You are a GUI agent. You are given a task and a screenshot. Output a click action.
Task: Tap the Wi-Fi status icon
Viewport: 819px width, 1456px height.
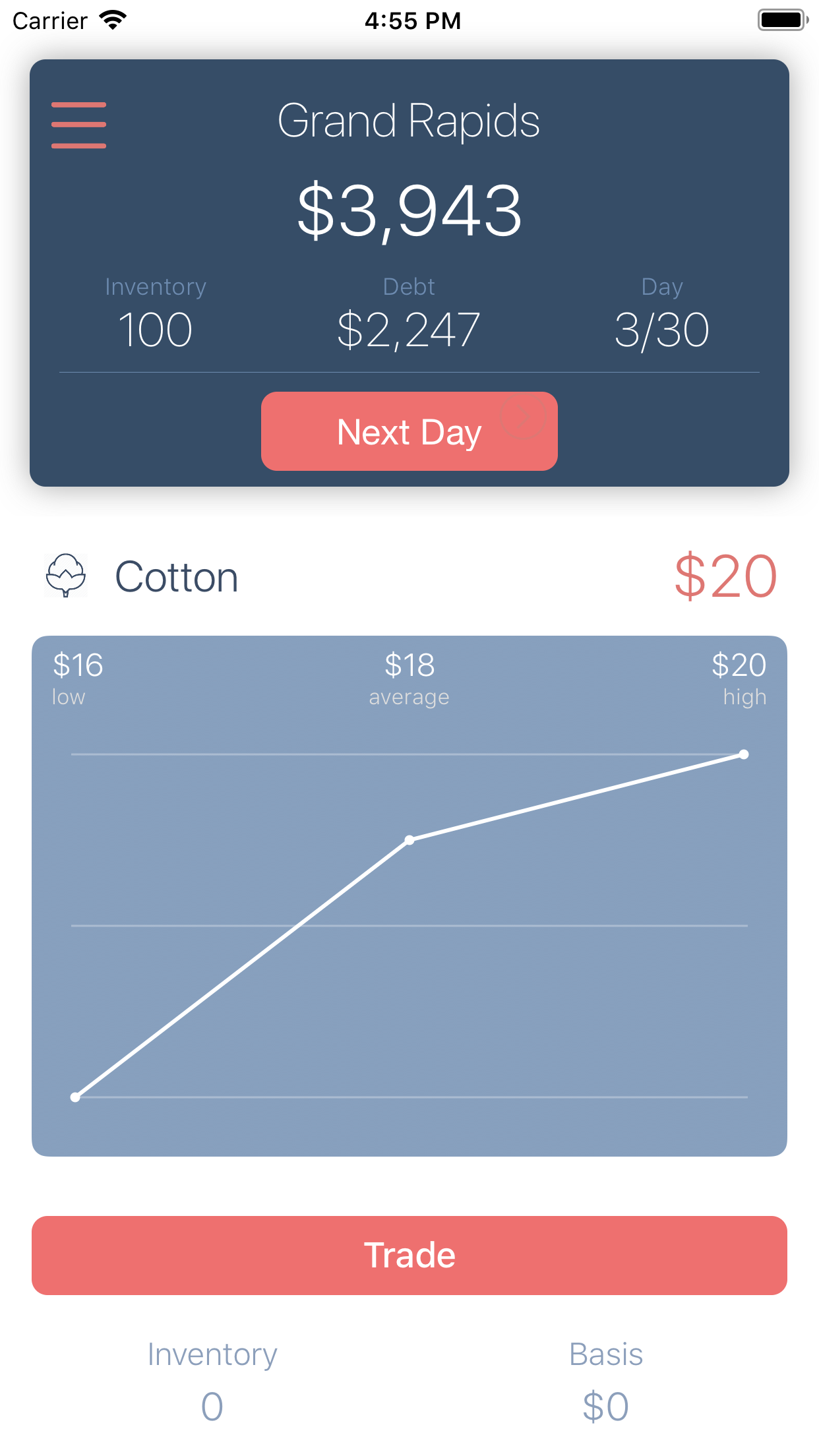click(113, 20)
